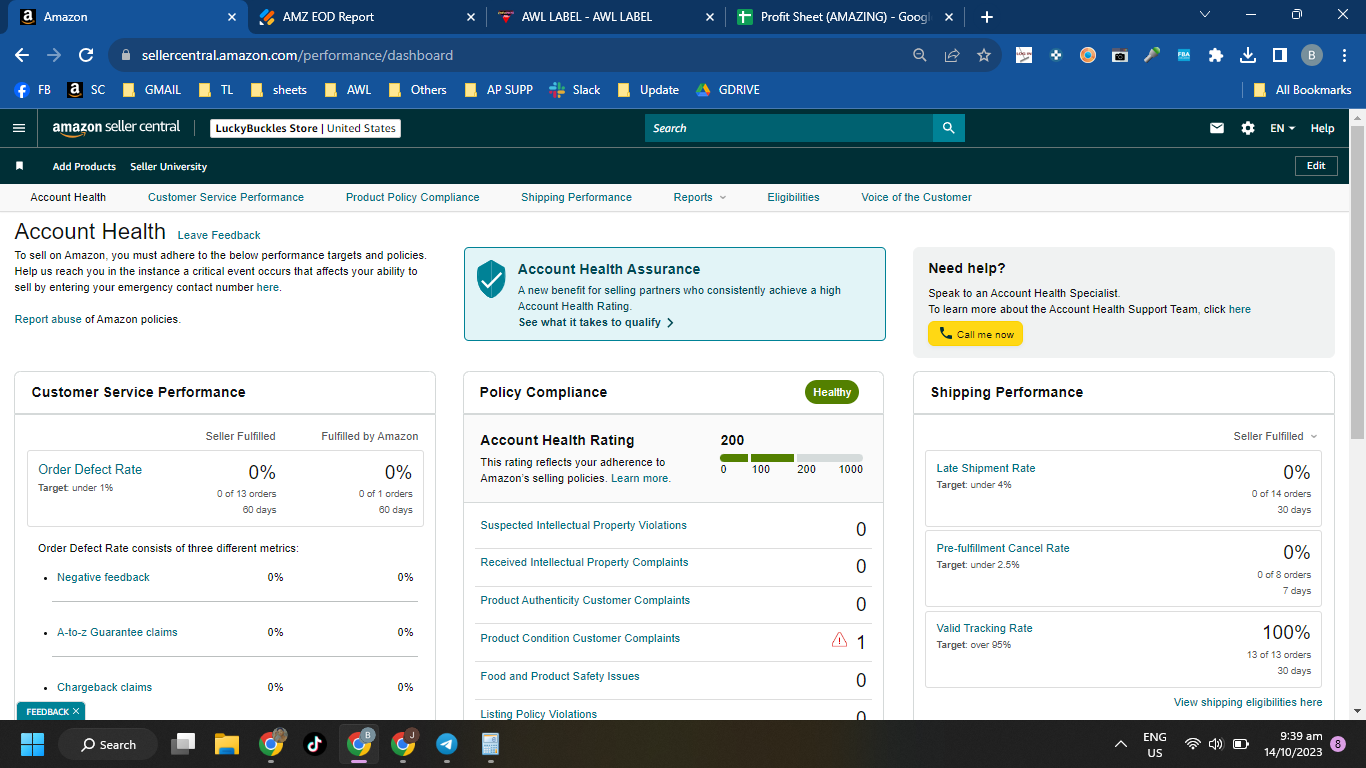Switch to the Customer Service Performance tab

pyautogui.click(x=226, y=197)
